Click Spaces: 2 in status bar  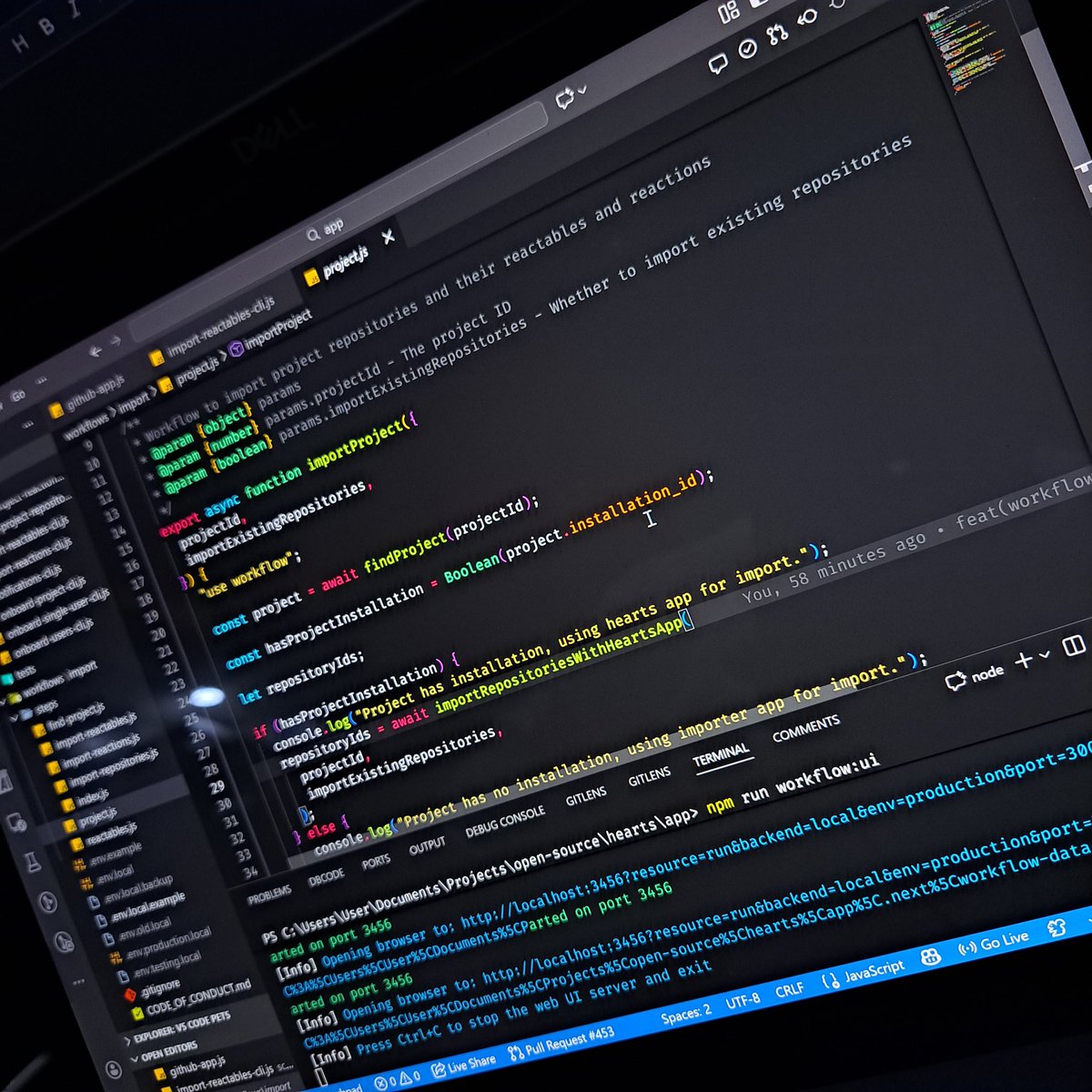pyautogui.click(x=686, y=1015)
